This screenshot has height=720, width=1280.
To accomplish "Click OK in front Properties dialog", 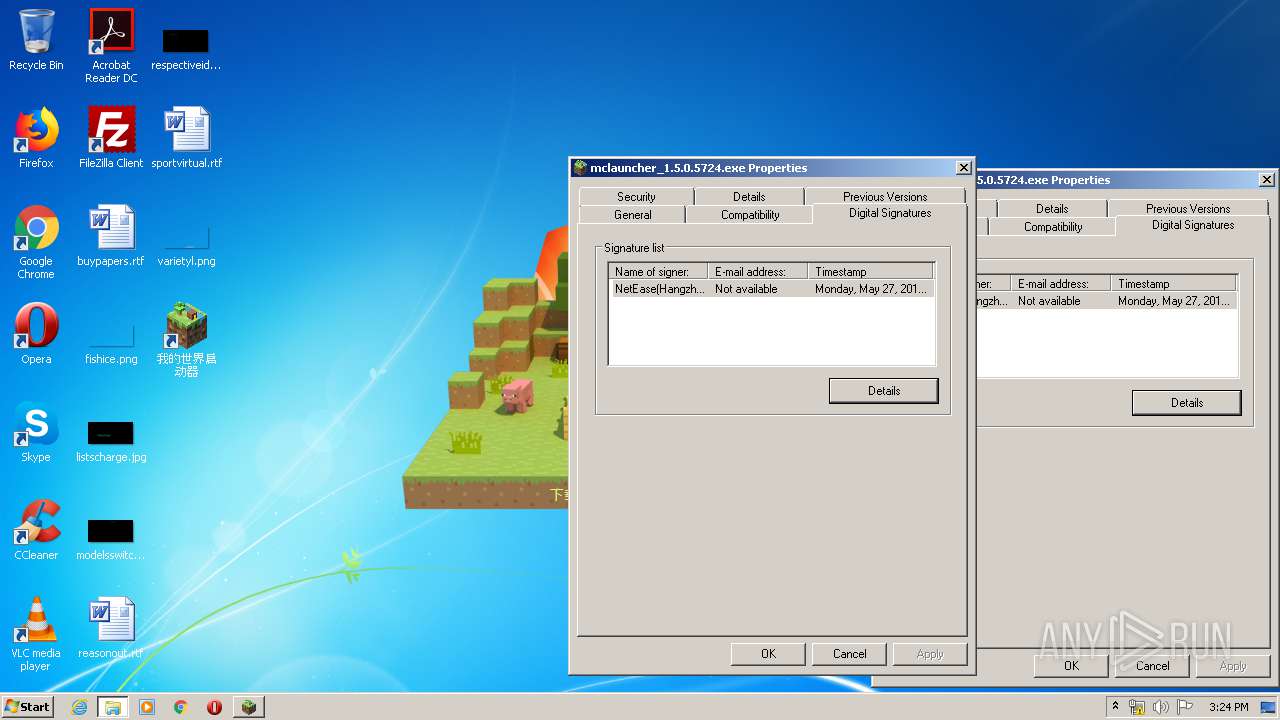I will point(768,654).
